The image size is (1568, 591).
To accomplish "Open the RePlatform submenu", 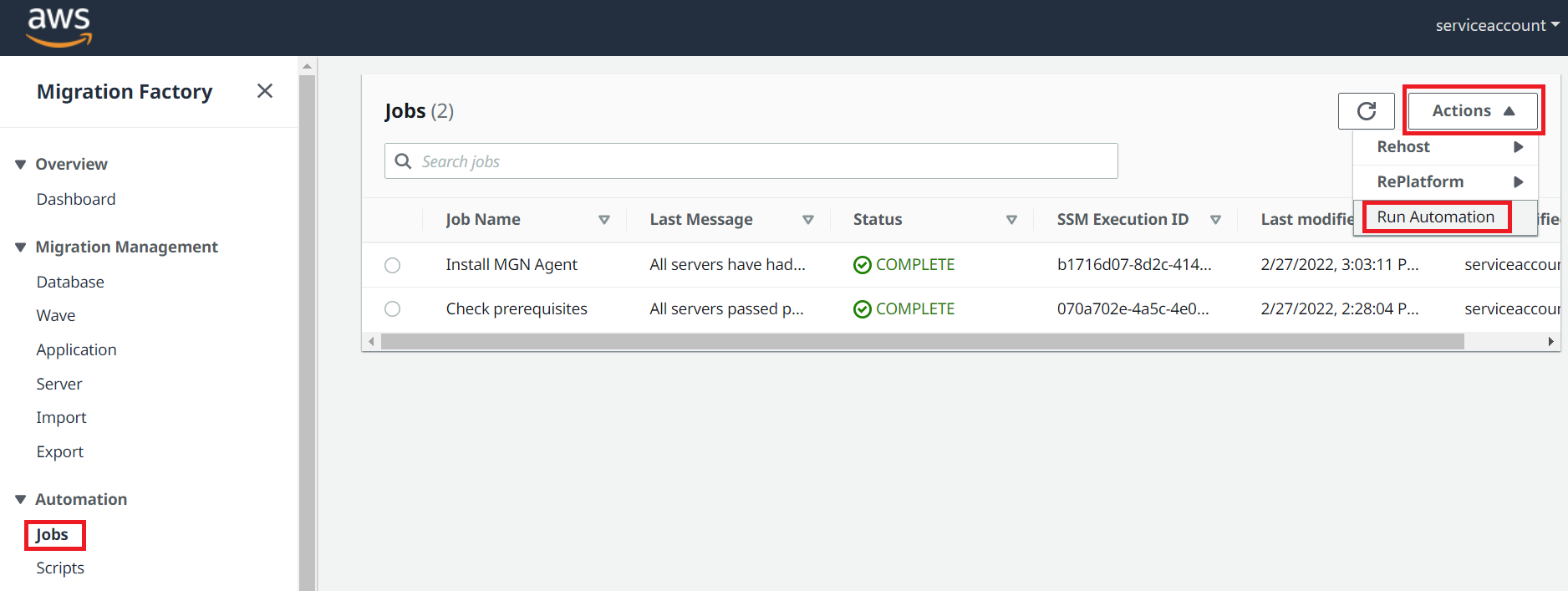I will pyautogui.click(x=1446, y=182).
